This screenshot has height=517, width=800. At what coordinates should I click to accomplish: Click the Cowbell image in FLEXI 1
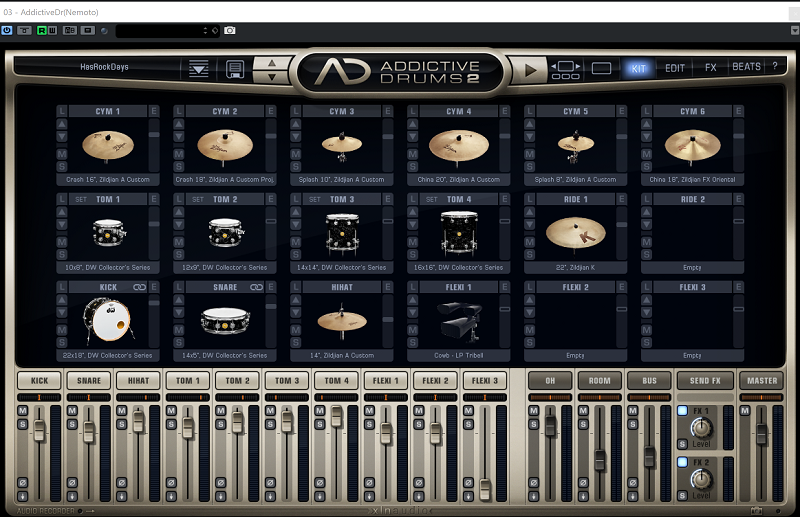[459, 321]
